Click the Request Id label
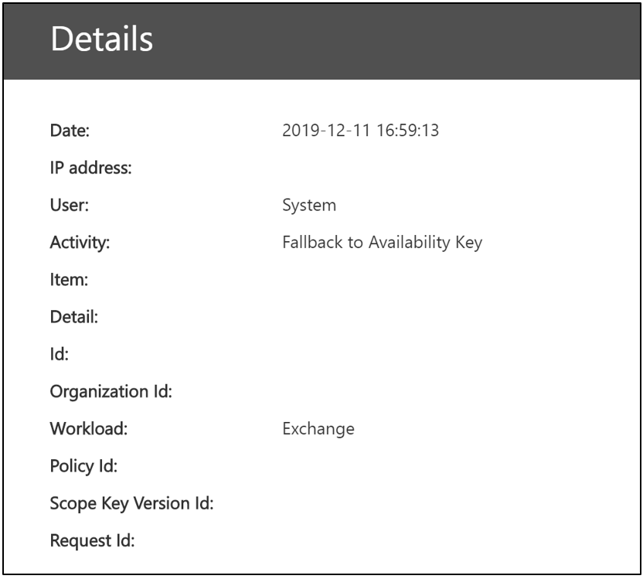 [x=92, y=541]
